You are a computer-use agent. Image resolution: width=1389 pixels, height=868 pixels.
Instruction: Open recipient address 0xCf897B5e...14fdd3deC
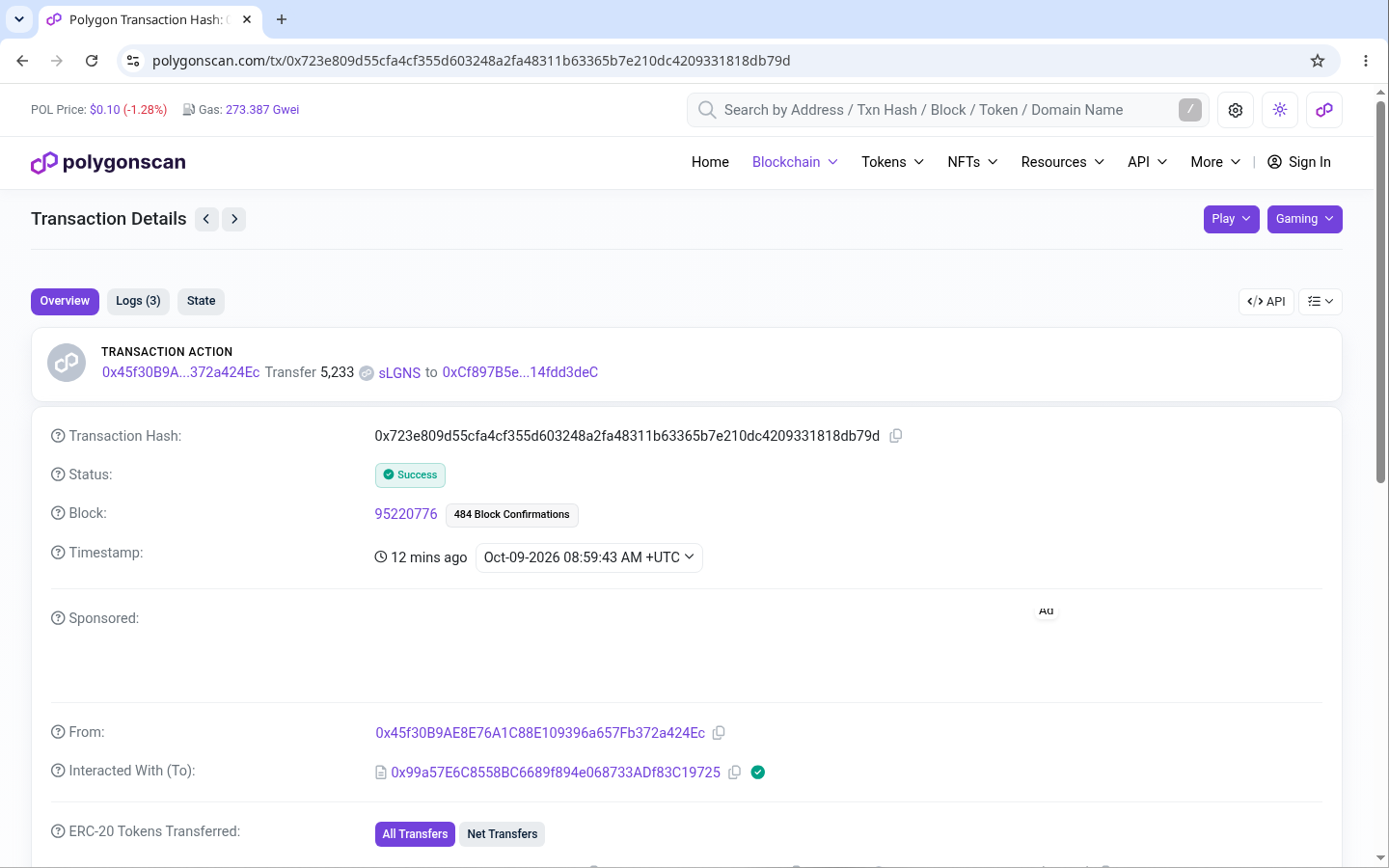(520, 372)
